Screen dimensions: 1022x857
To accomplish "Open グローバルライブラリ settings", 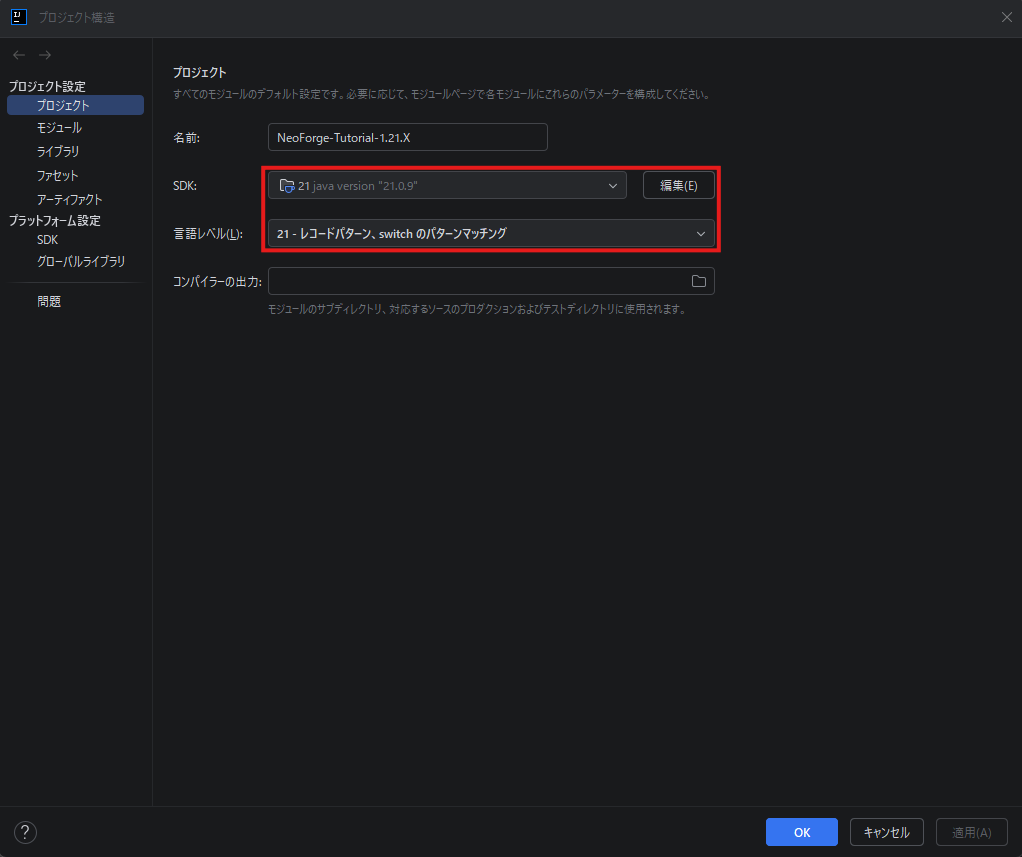I will [81, 262].
